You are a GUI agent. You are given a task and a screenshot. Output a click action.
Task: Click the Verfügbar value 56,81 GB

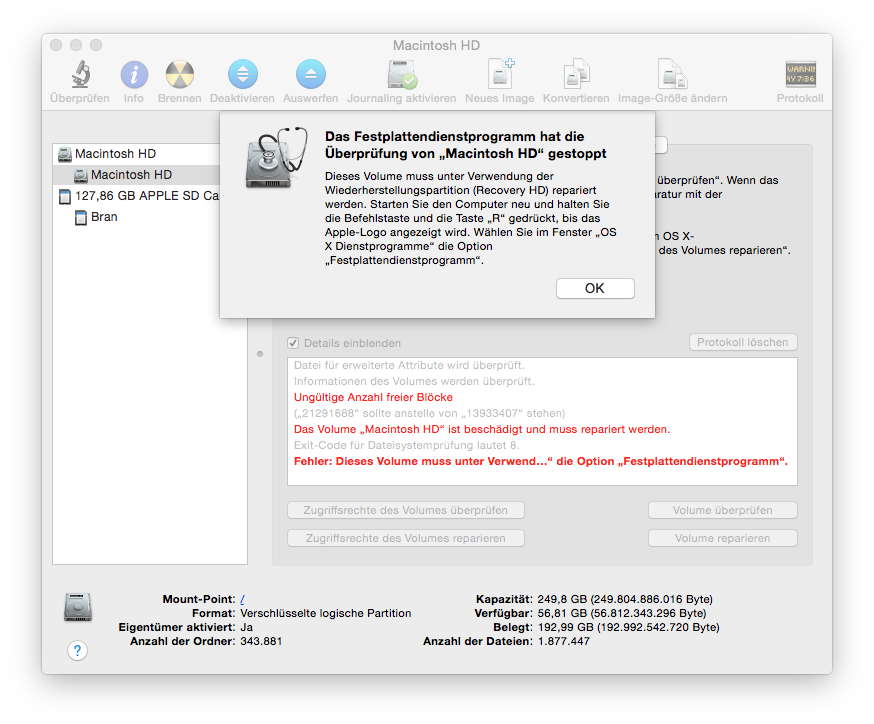click(621, 613)
